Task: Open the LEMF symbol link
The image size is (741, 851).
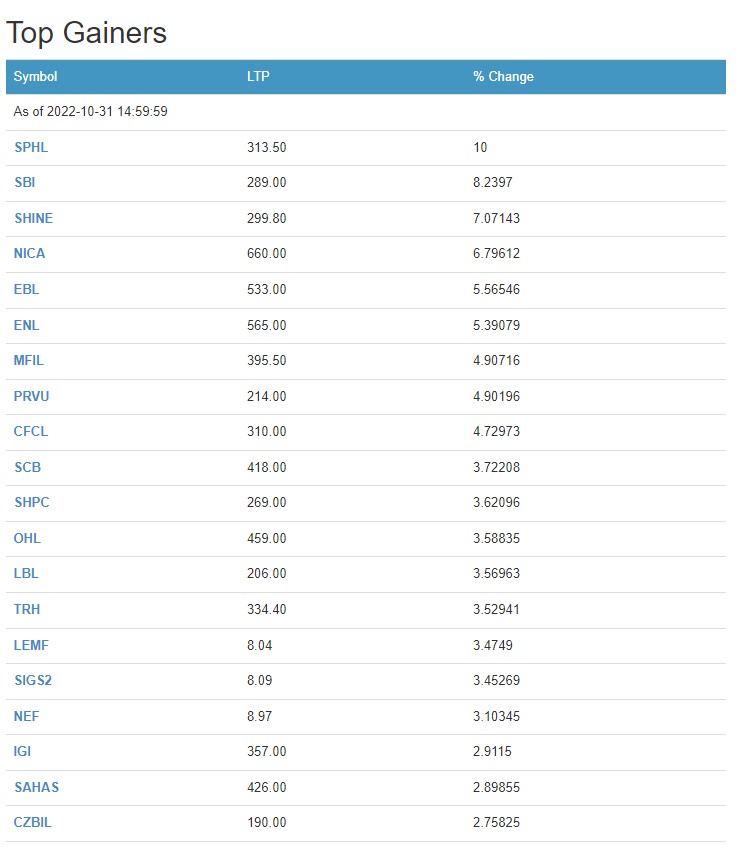Action: point(31,645)
